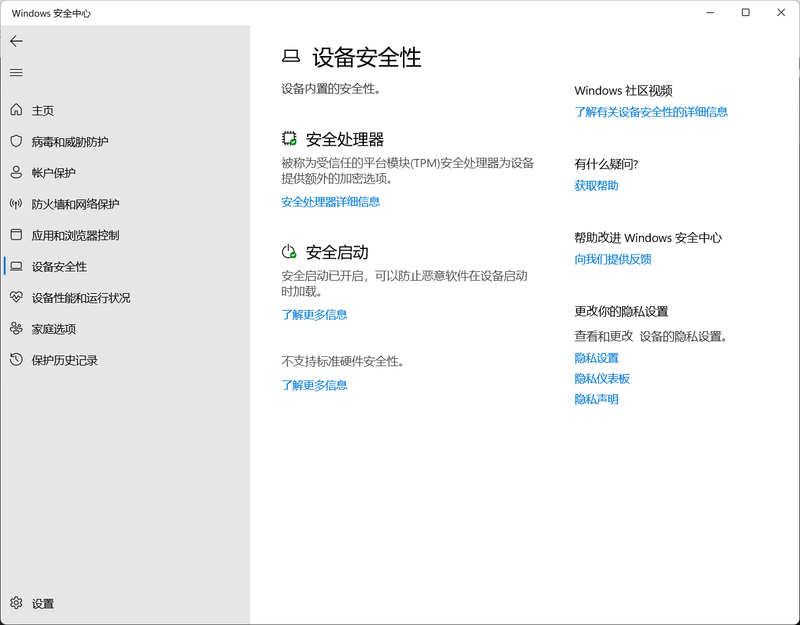Click the shield icon for 病毒和威胁防护
800x625 pixels.
pos(16,141)
